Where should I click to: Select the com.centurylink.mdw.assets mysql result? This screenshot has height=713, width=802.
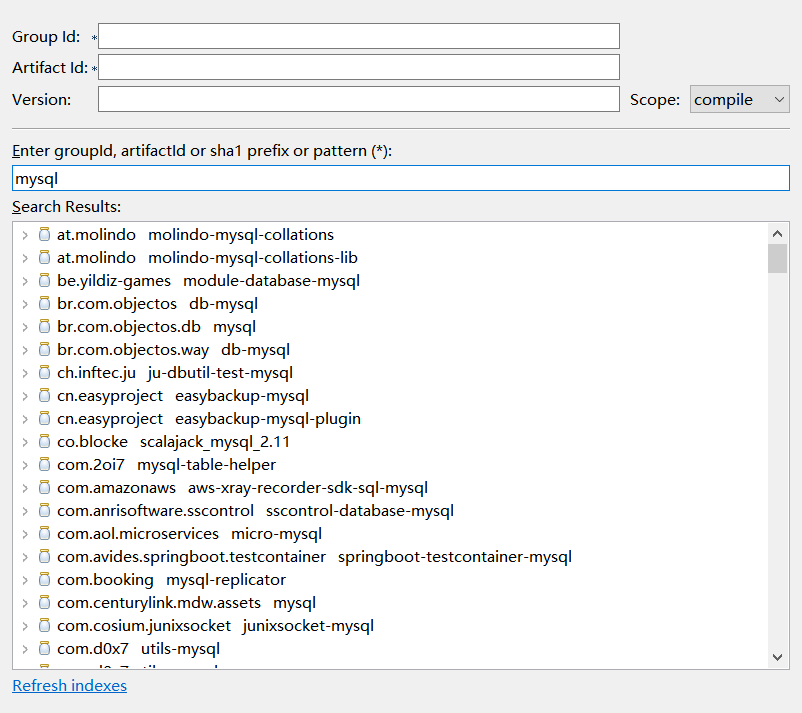(x=186, y=603)
